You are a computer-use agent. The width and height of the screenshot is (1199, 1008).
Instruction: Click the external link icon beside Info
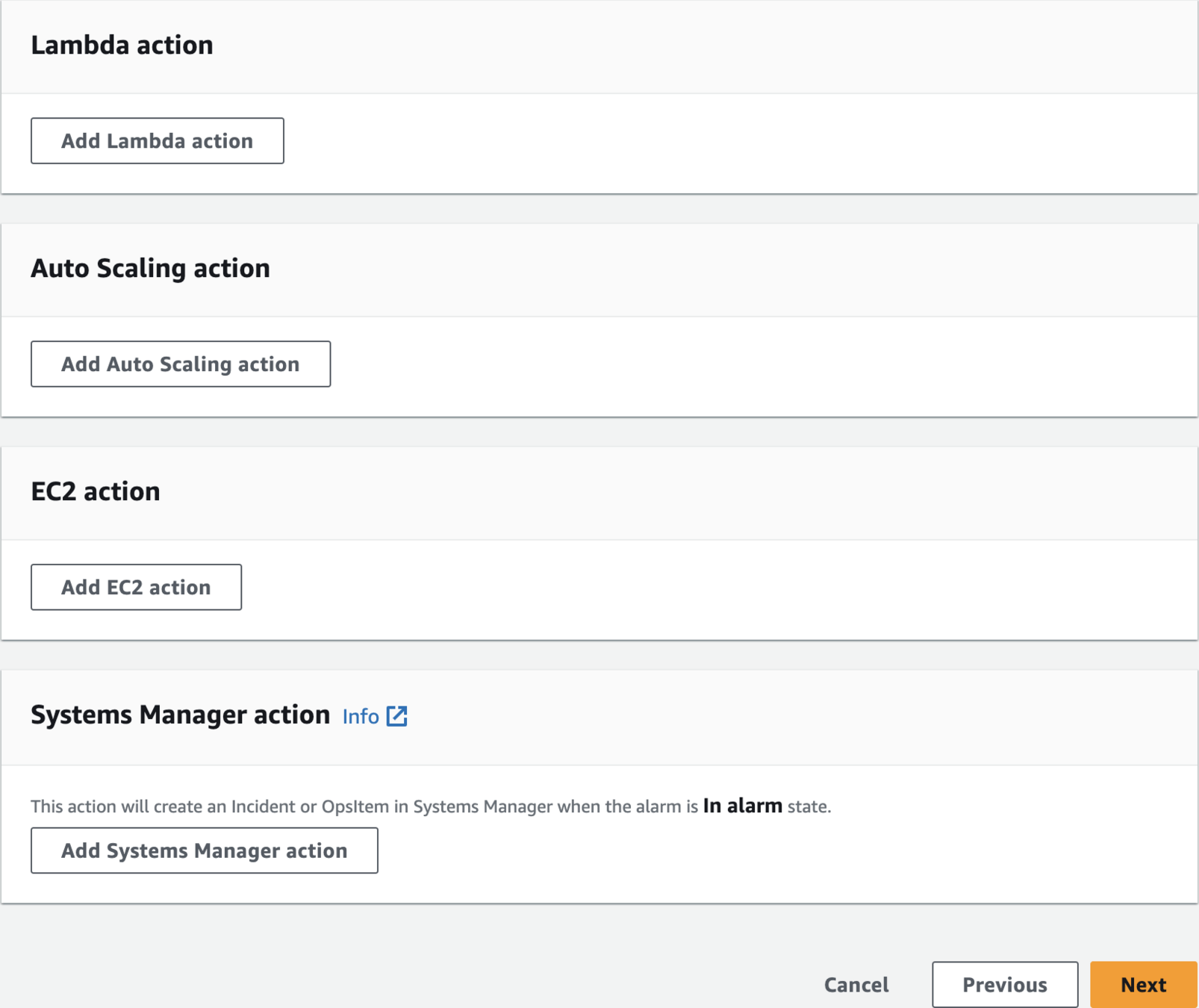397,716
